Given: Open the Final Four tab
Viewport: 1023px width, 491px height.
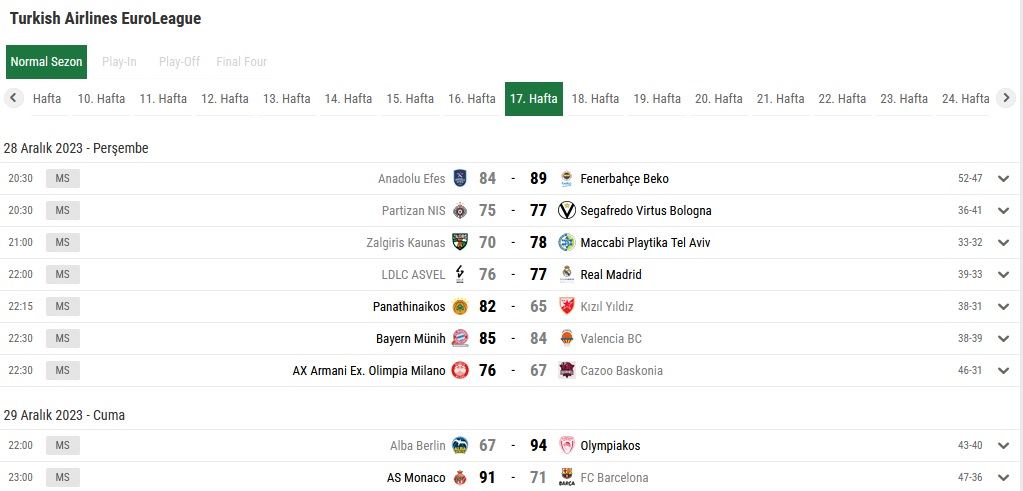Looking at the screenshot, I should pos(242,62).
